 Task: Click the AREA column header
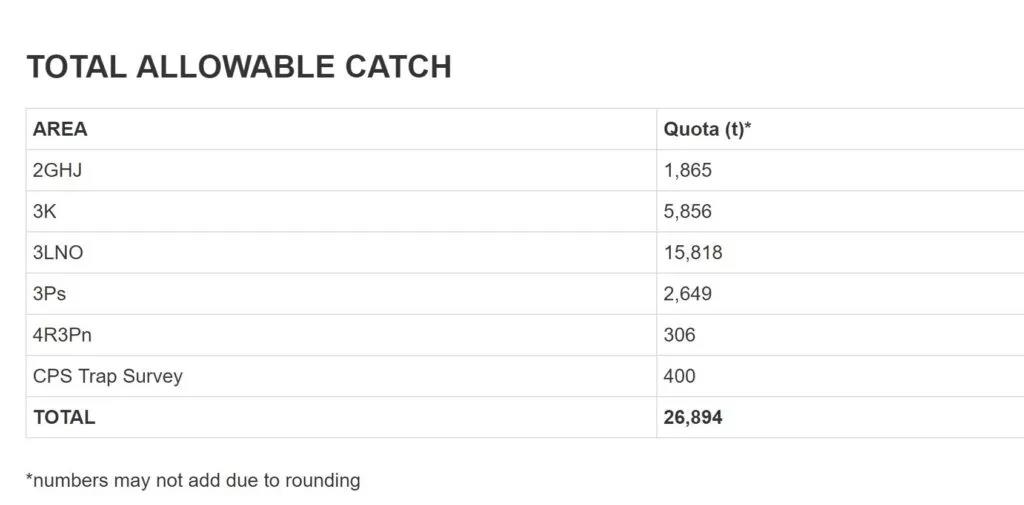pyautogui.click(x=60, y=129)
